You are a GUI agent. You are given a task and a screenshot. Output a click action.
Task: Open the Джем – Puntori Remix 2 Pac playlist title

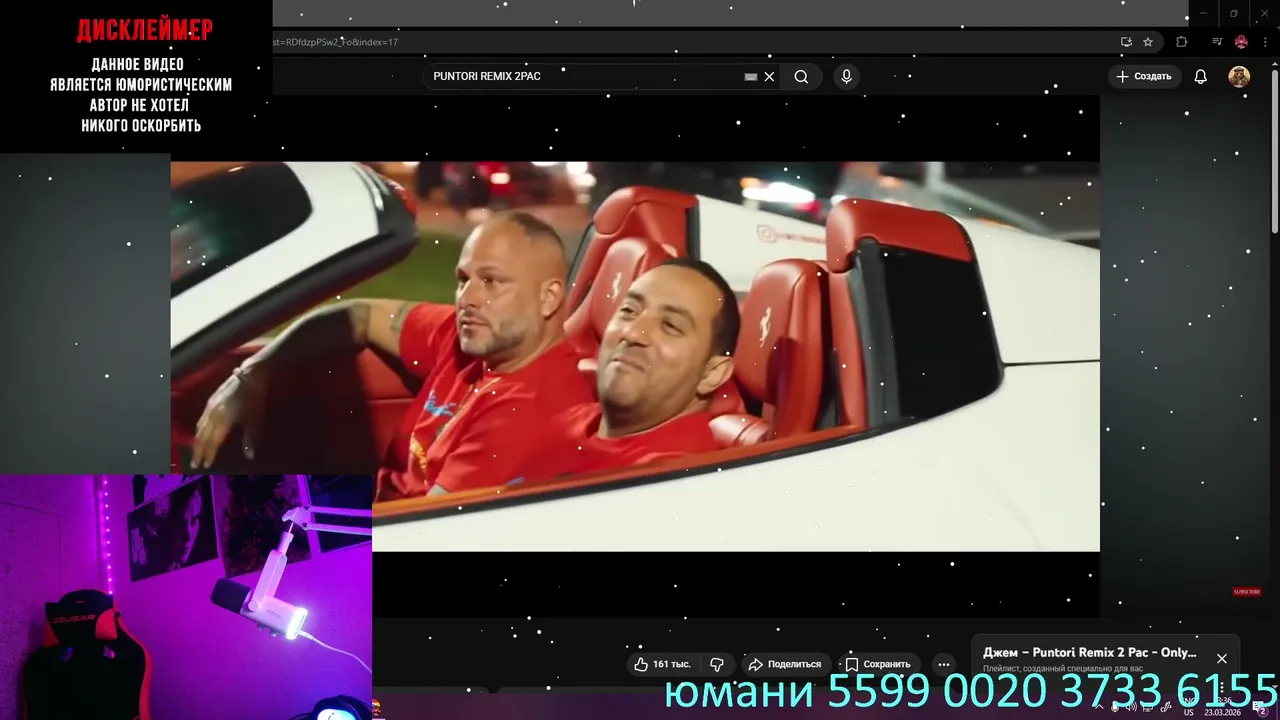tap(1089, 653)
